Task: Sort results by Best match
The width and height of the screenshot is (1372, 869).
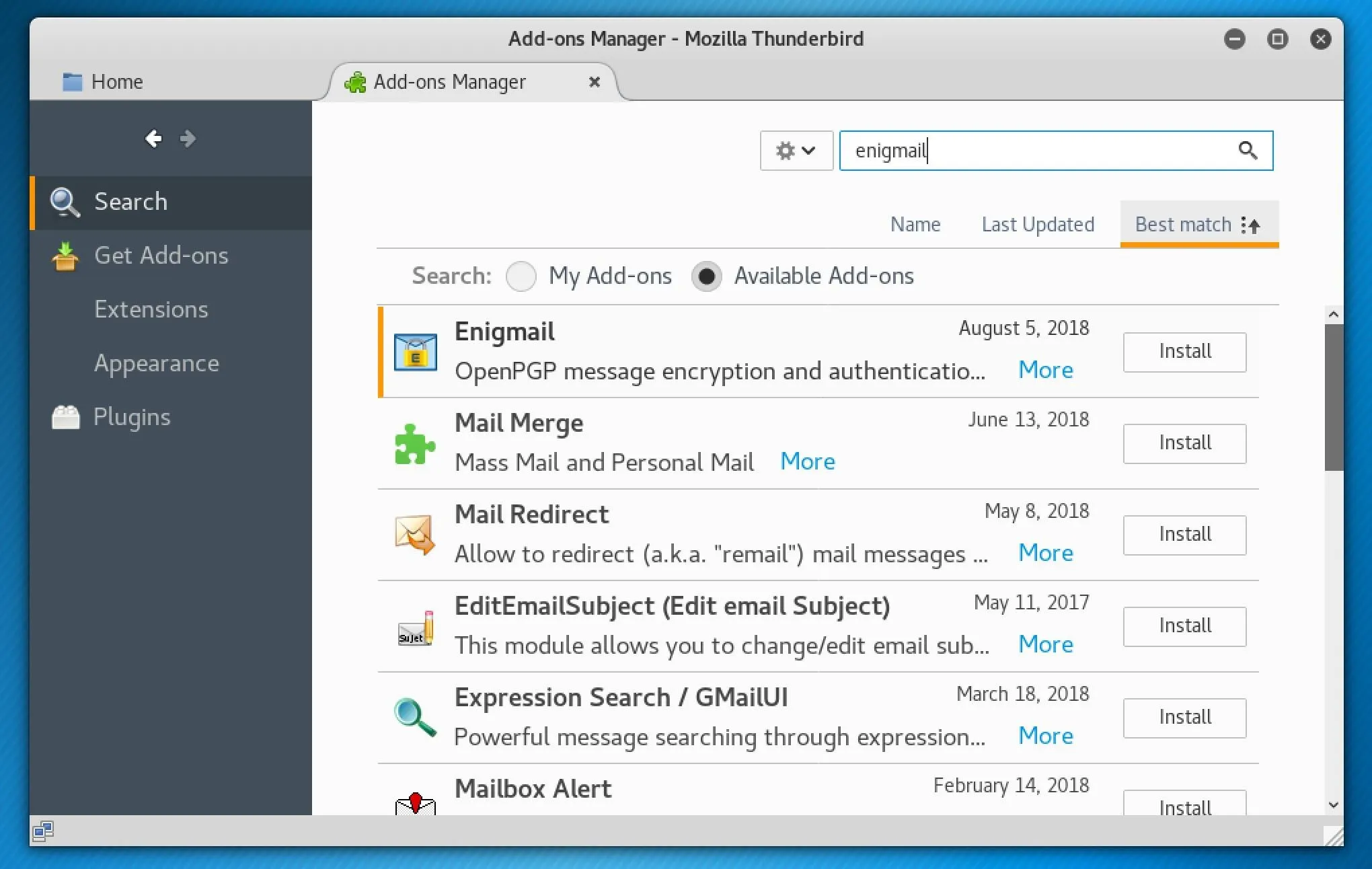Action: coord(1199,225)
